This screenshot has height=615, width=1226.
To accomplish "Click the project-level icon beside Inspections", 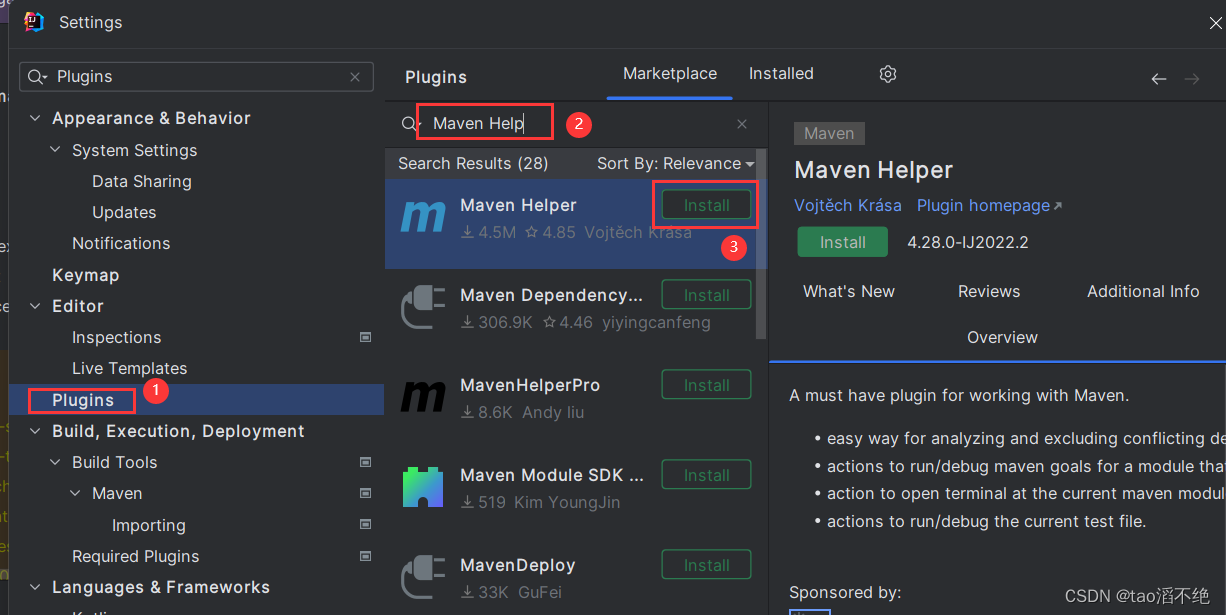I will [366, 338].
